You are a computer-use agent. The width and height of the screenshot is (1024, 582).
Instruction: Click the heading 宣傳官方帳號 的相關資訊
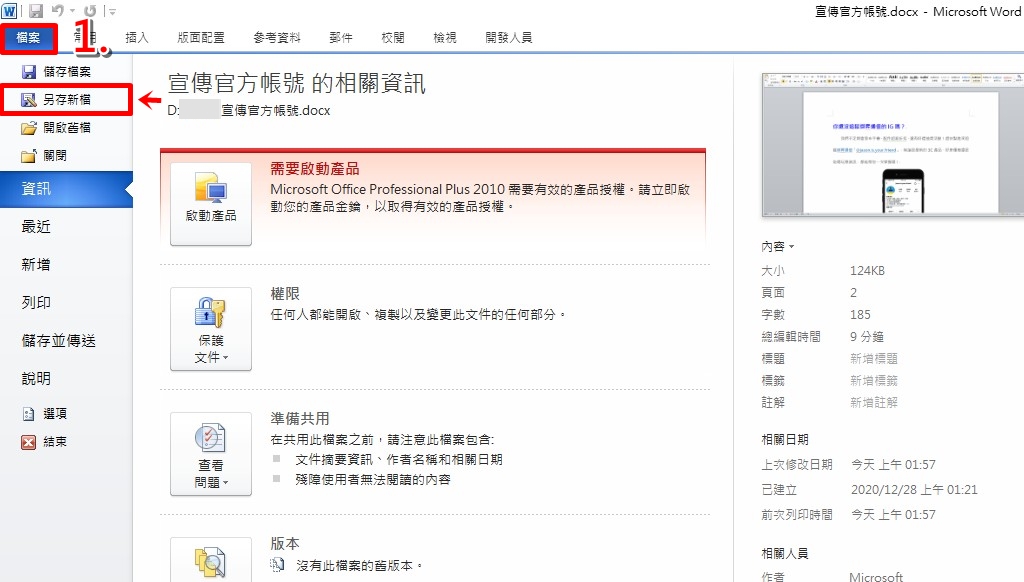[x=296, y=83]
